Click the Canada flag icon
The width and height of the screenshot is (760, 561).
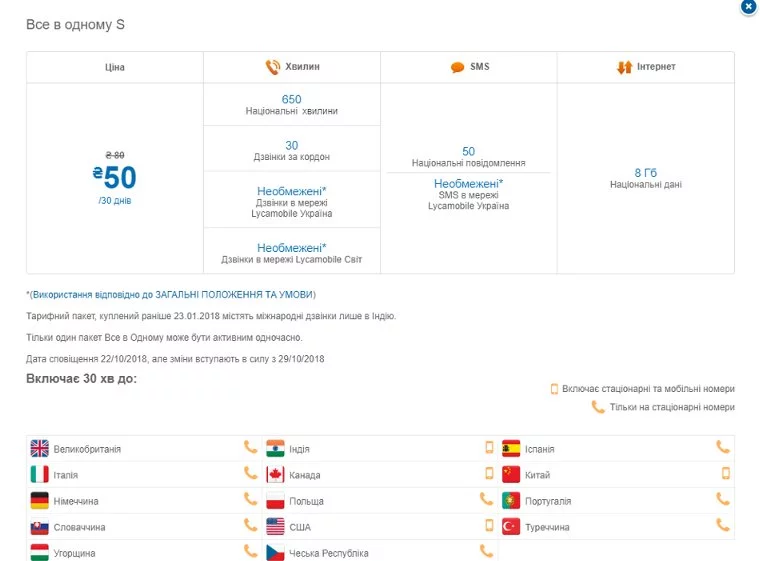(x=275, y=474)
